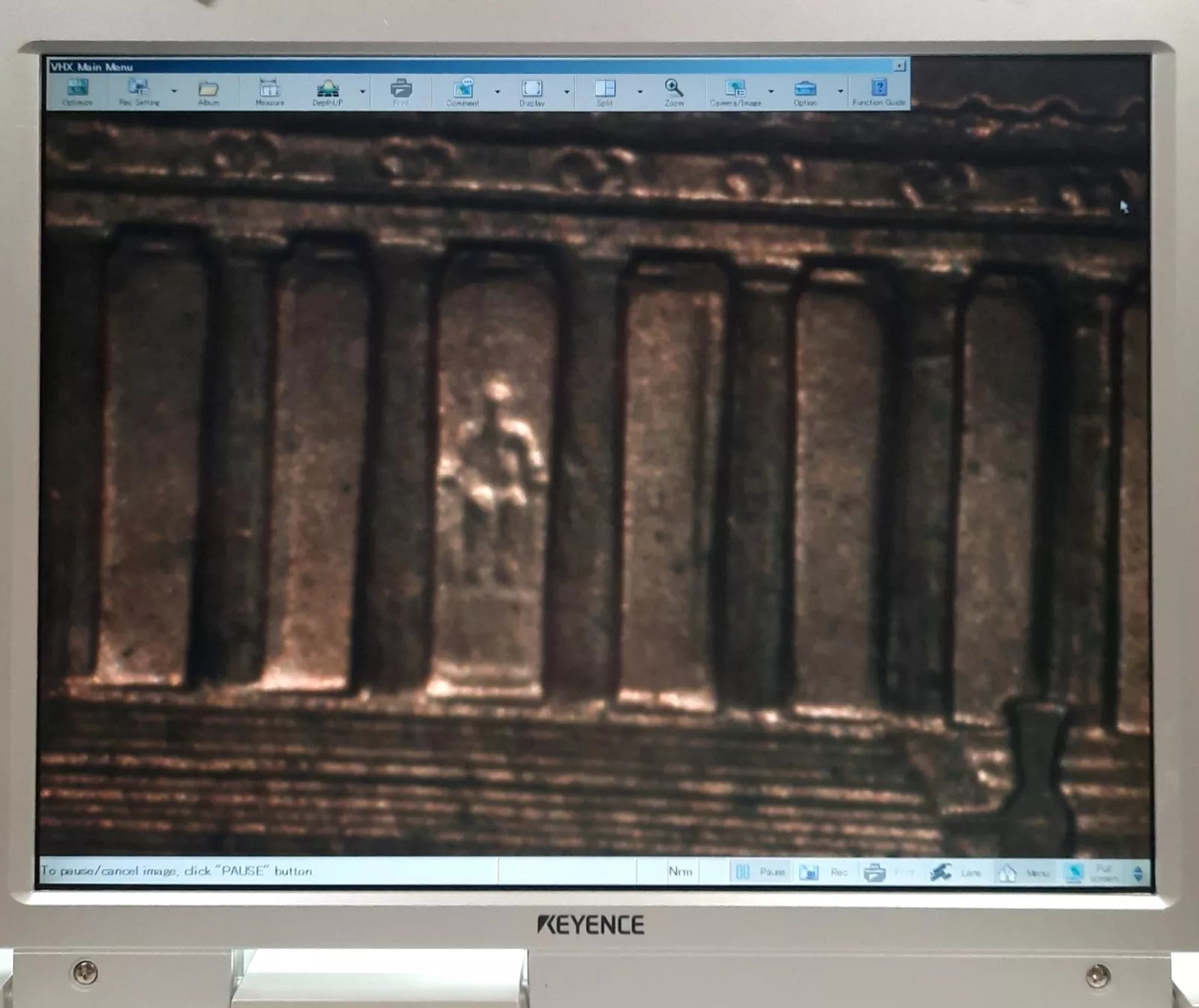Click the up/down stepper arrows at bottom right
This screenshot has width=1199, height=1008.
pyautogui.click(x=1138, y=874)
